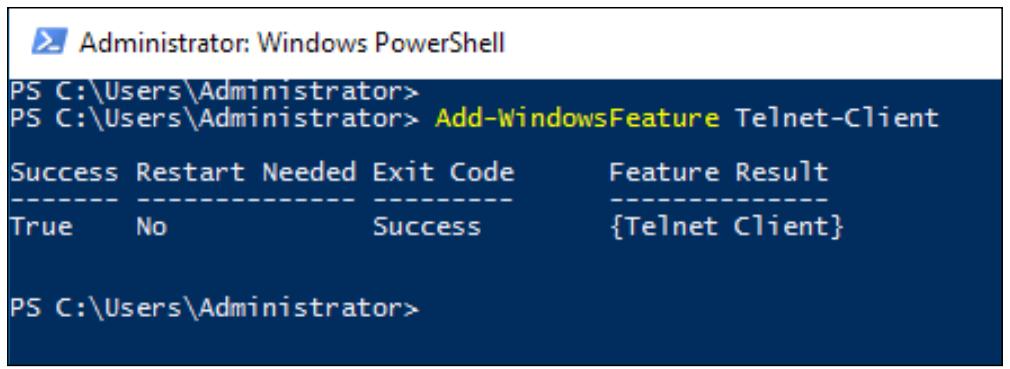
Task: Click the prompt text before Add-WindowsFeature
Action: [214, 118]
